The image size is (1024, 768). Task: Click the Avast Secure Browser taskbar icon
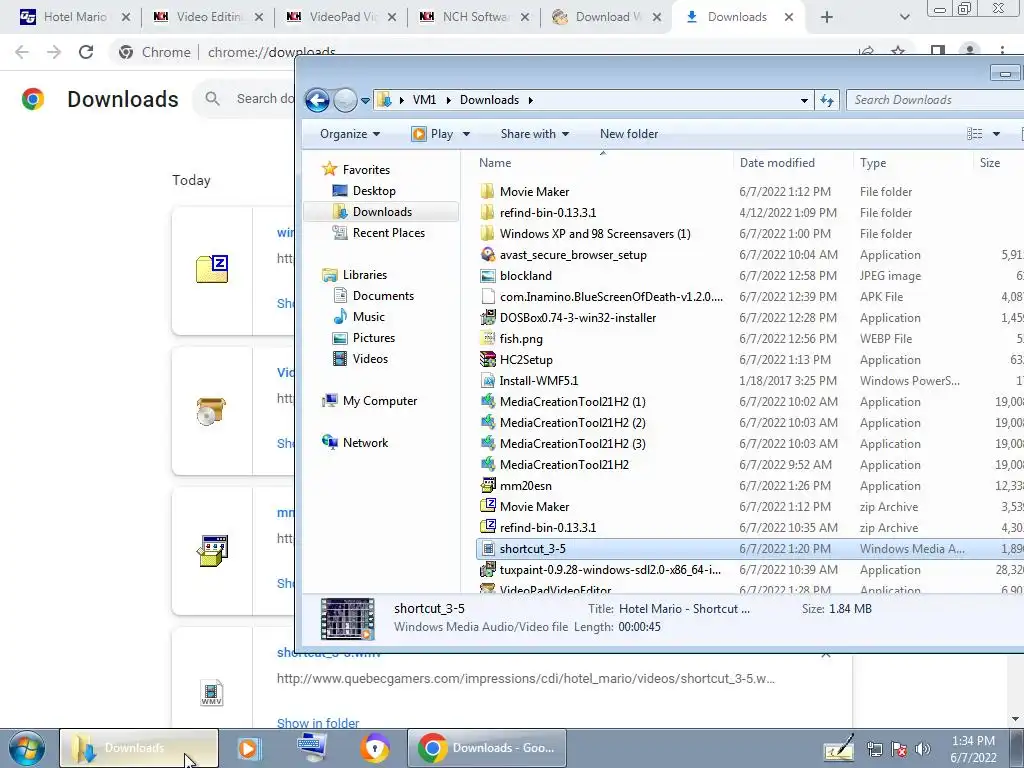(x=375, y=748)
